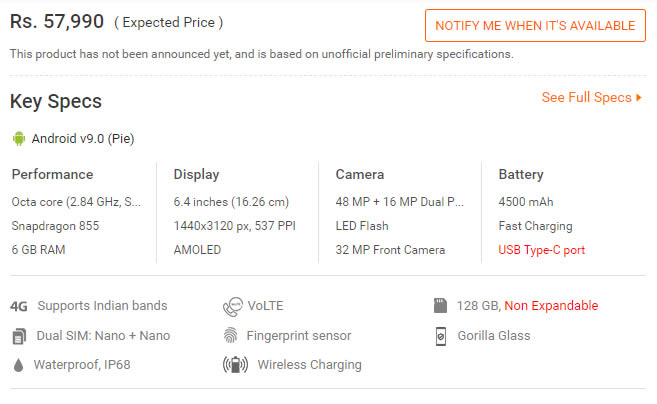Click the 4G network icon
The height and width of the screenshot is (404, 657).
tap(19, 306)
